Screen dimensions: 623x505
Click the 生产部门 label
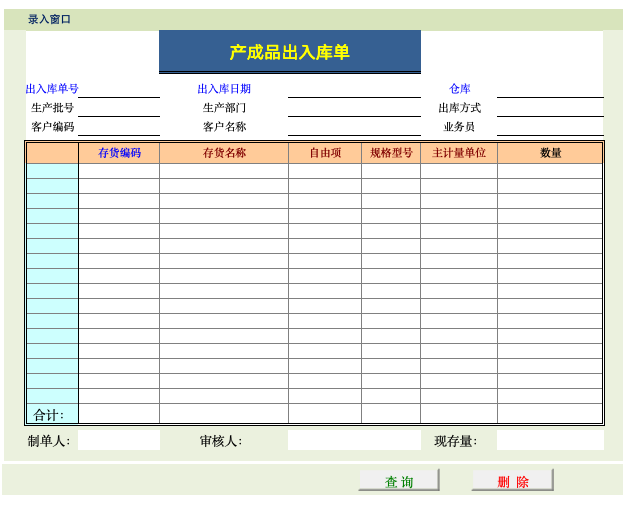(224, 108)
